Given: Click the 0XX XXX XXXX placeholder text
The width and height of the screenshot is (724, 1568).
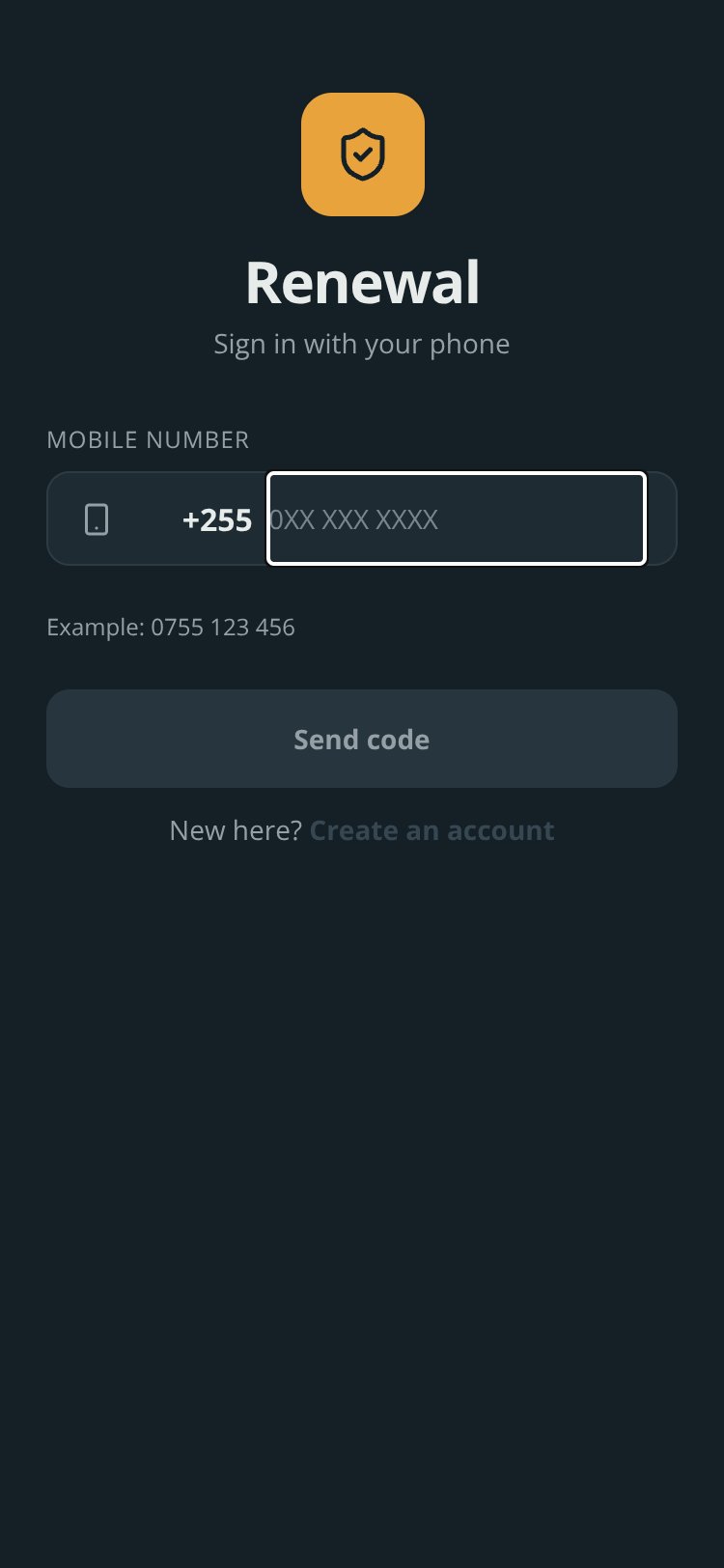Looking at the screenshot, I should pos(353,519).
